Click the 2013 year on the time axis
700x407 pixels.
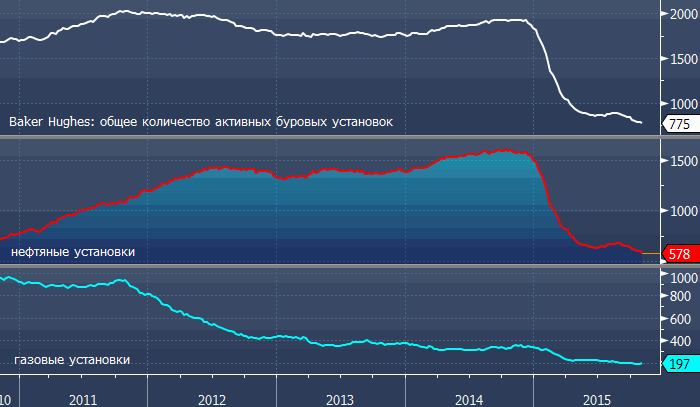click(x=341, y=398)
